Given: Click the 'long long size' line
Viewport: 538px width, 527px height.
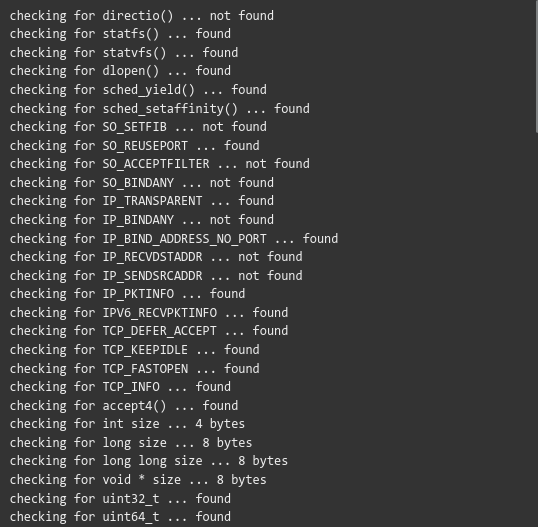Looking at the screenshot, I should pos(149,461).
